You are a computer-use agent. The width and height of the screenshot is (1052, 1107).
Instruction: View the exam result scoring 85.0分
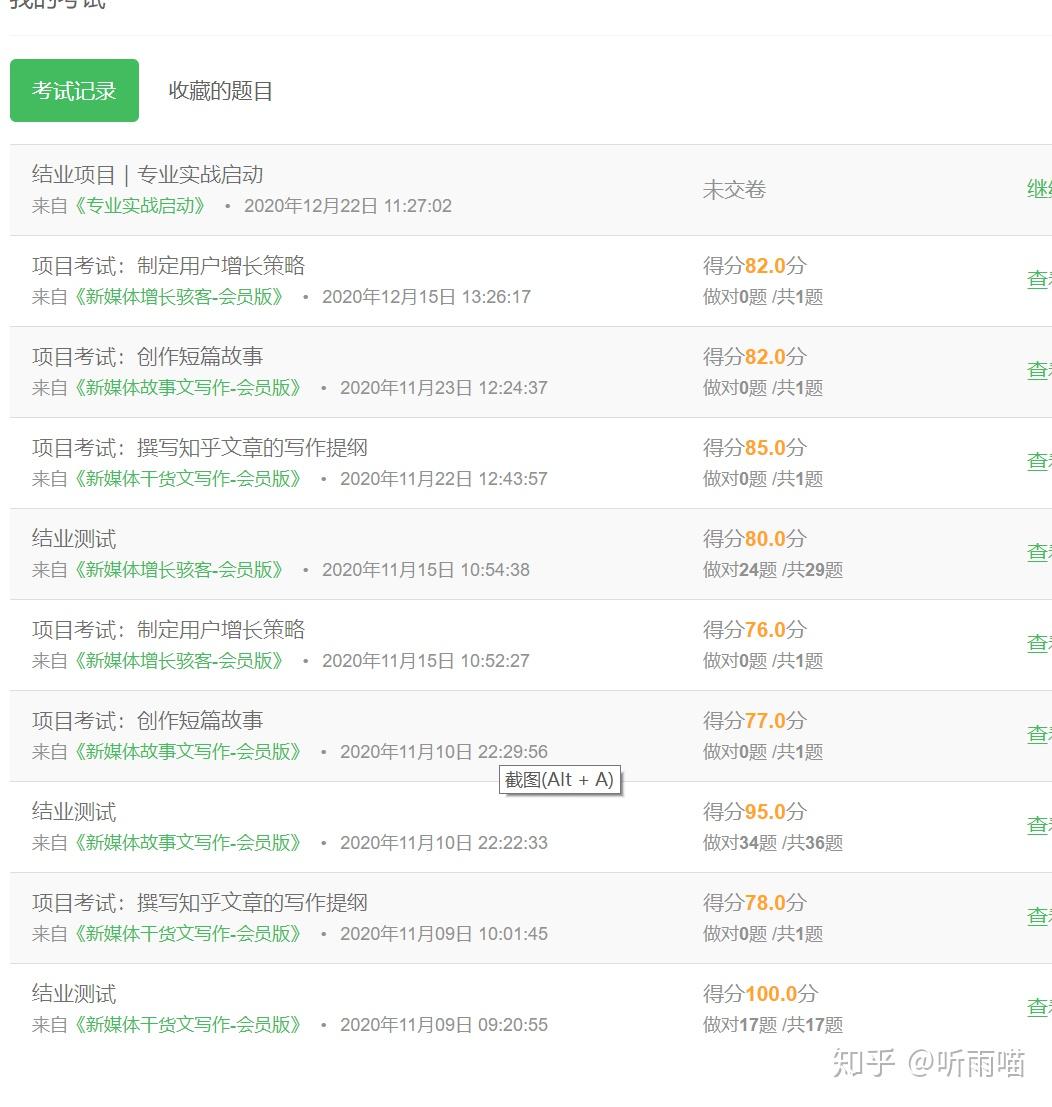1039,462
